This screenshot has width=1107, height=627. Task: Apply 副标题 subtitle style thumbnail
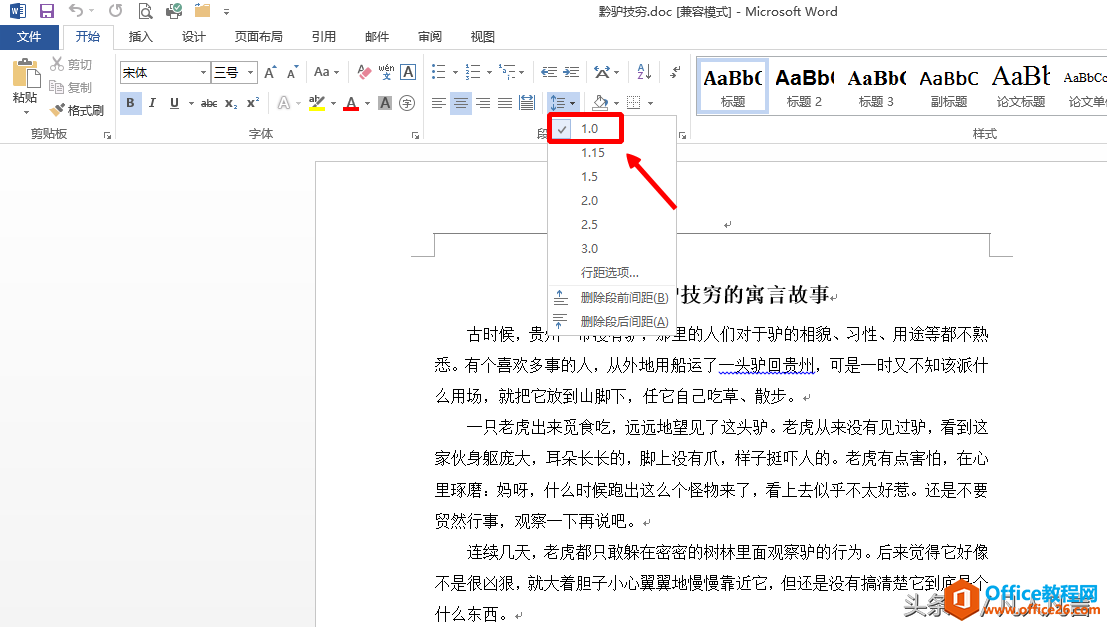[x=948, y=86]
